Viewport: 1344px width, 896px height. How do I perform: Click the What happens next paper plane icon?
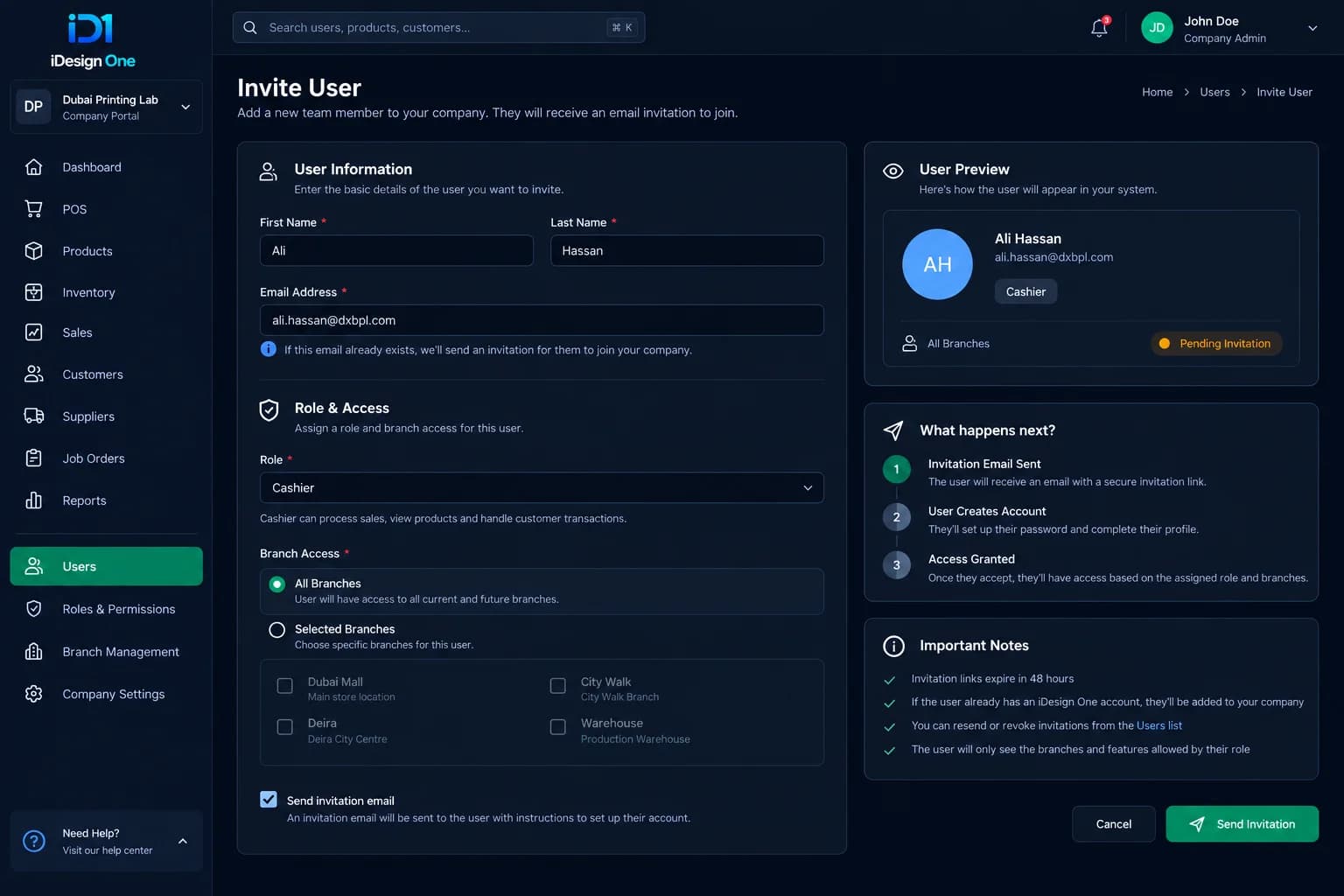tap(893, 430)
